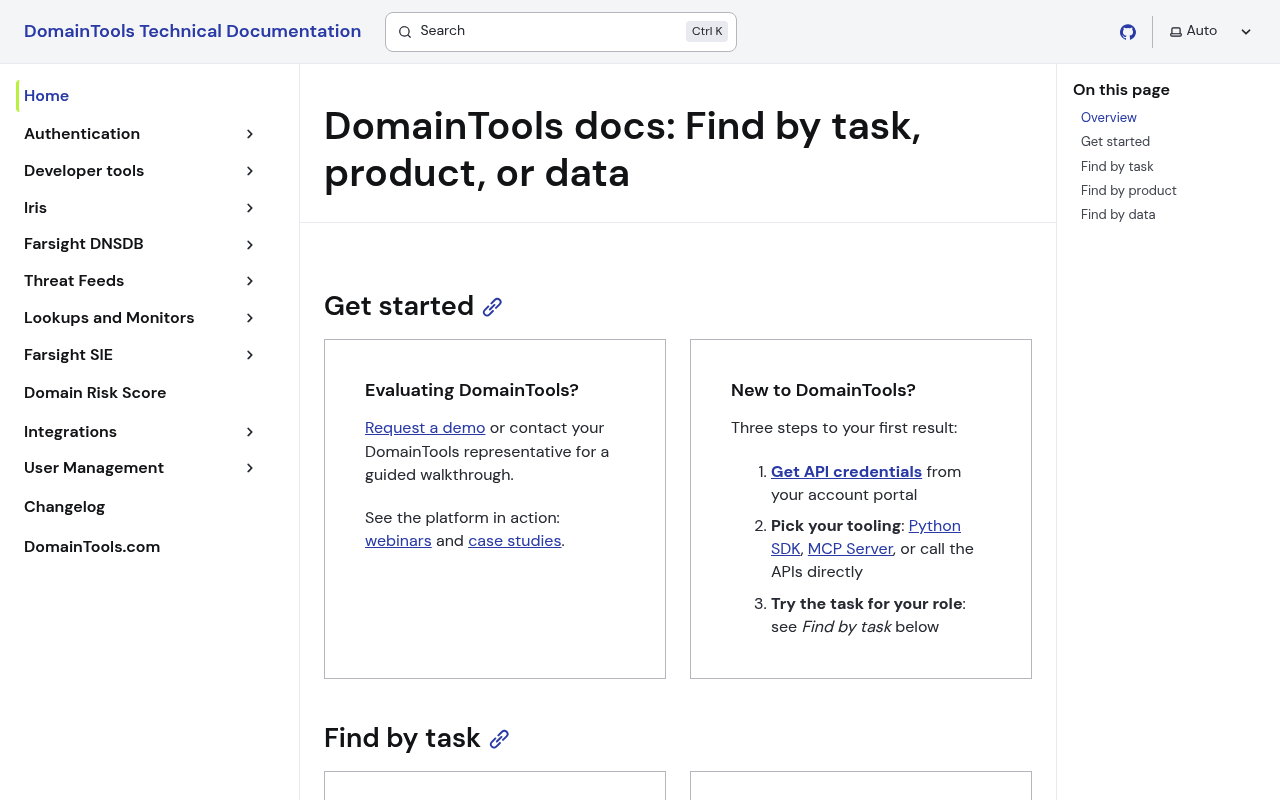Click the main page title heading
The image size is (1280, 800).
pos(622,149)
